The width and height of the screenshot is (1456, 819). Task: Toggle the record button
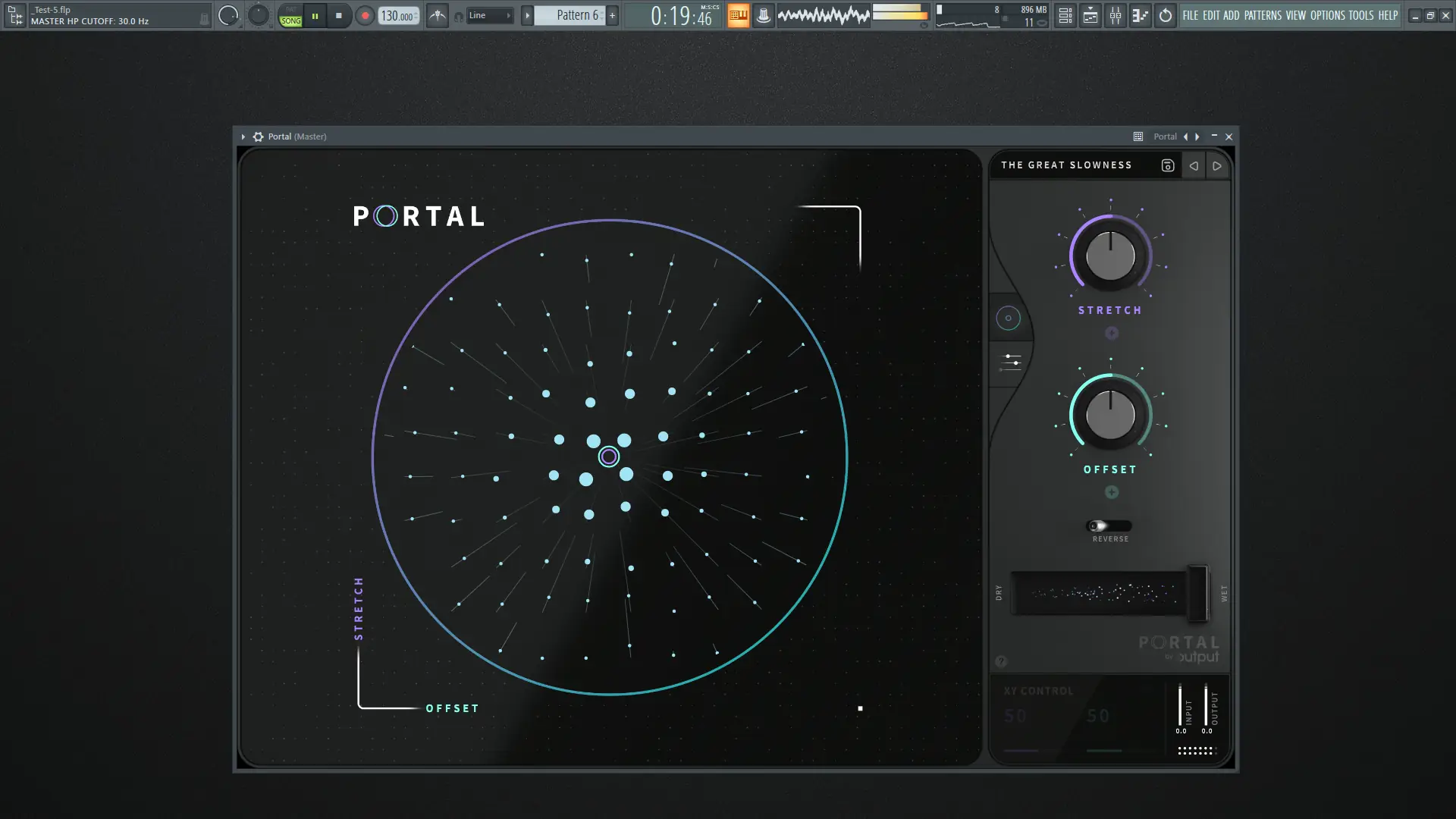point(365,15)
